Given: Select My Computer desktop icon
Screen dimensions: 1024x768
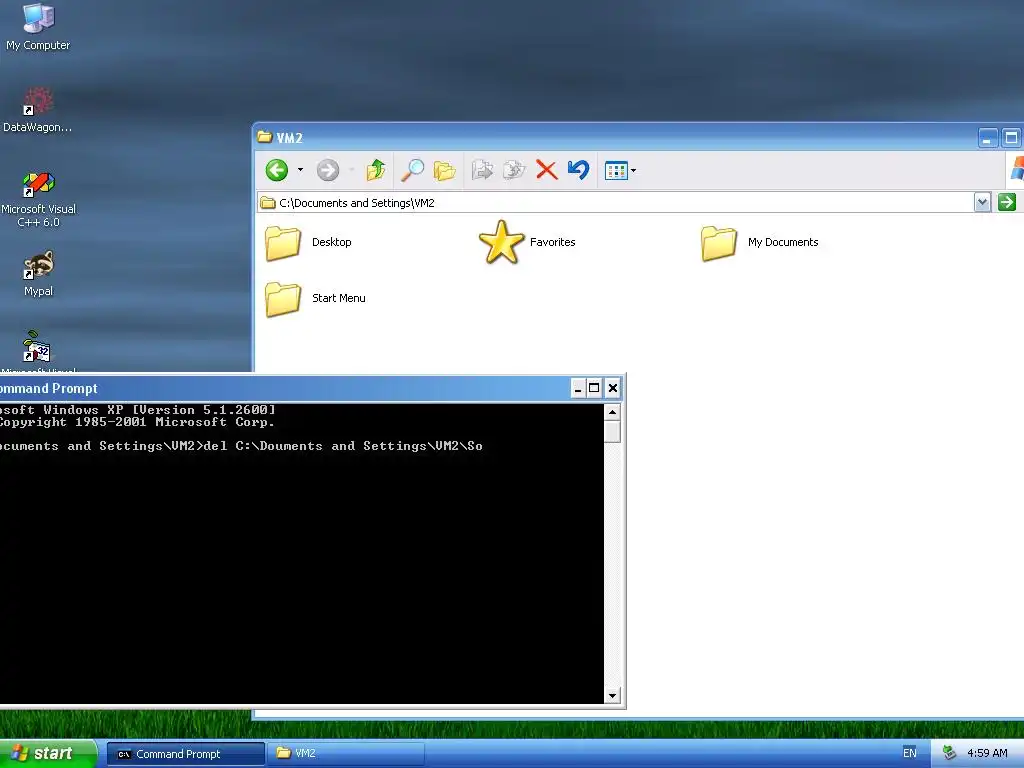Looking at the screenshot, I should click(38, 27).
